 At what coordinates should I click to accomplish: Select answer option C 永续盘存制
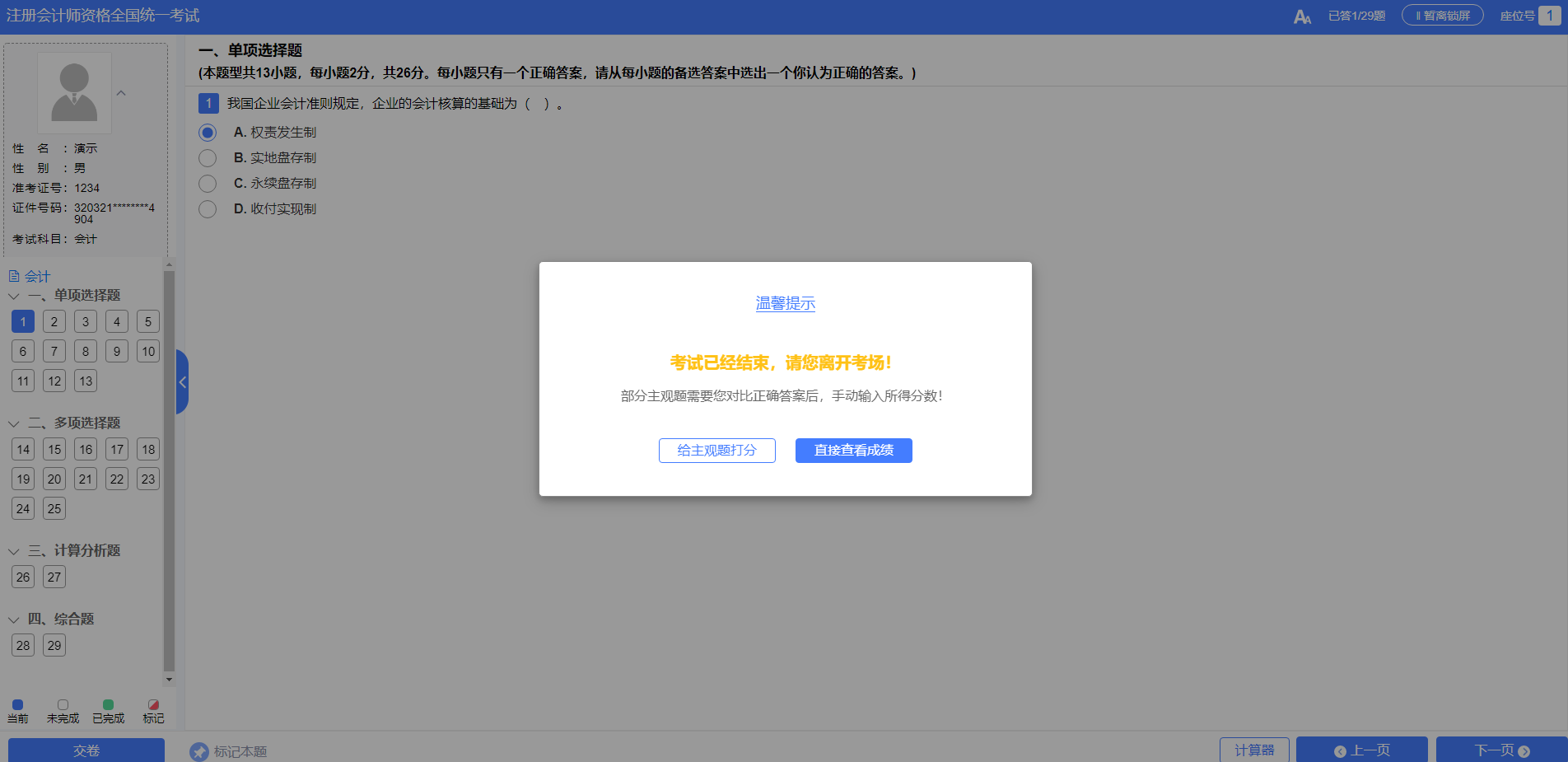[208, 183]
